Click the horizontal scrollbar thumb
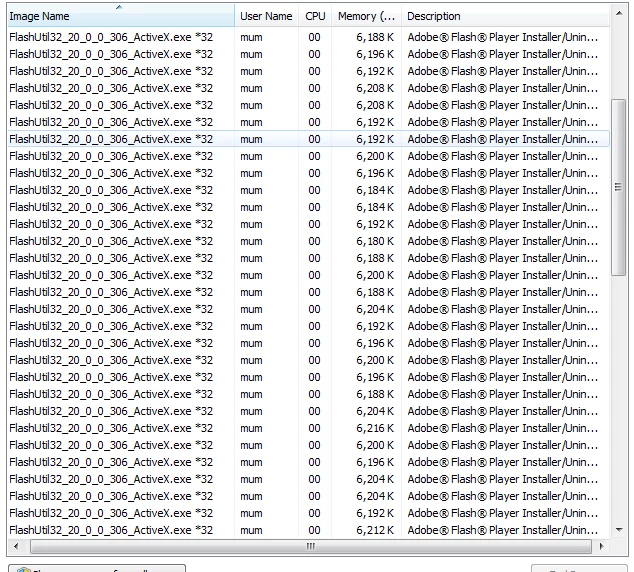 pyautogui.click(x=311, y=547)
